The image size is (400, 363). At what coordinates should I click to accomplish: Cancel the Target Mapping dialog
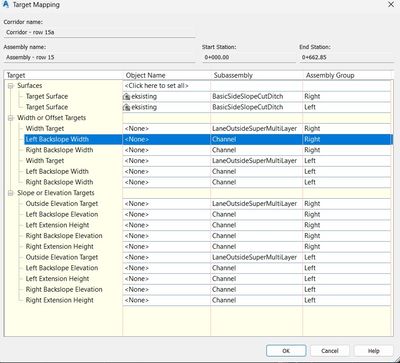click(x=330, y=351)
